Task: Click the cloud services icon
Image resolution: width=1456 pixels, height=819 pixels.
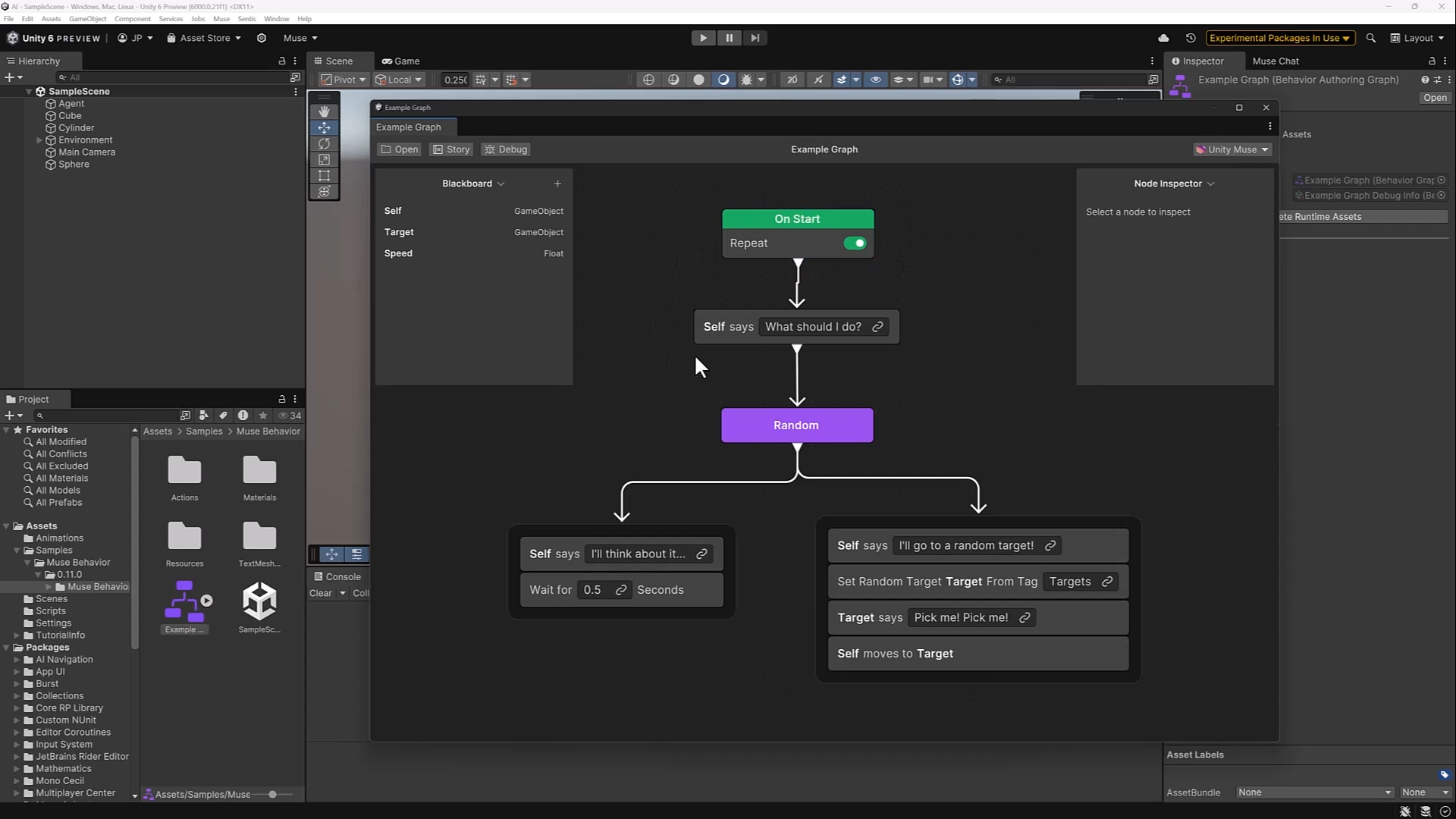Action: point(1163,38)
